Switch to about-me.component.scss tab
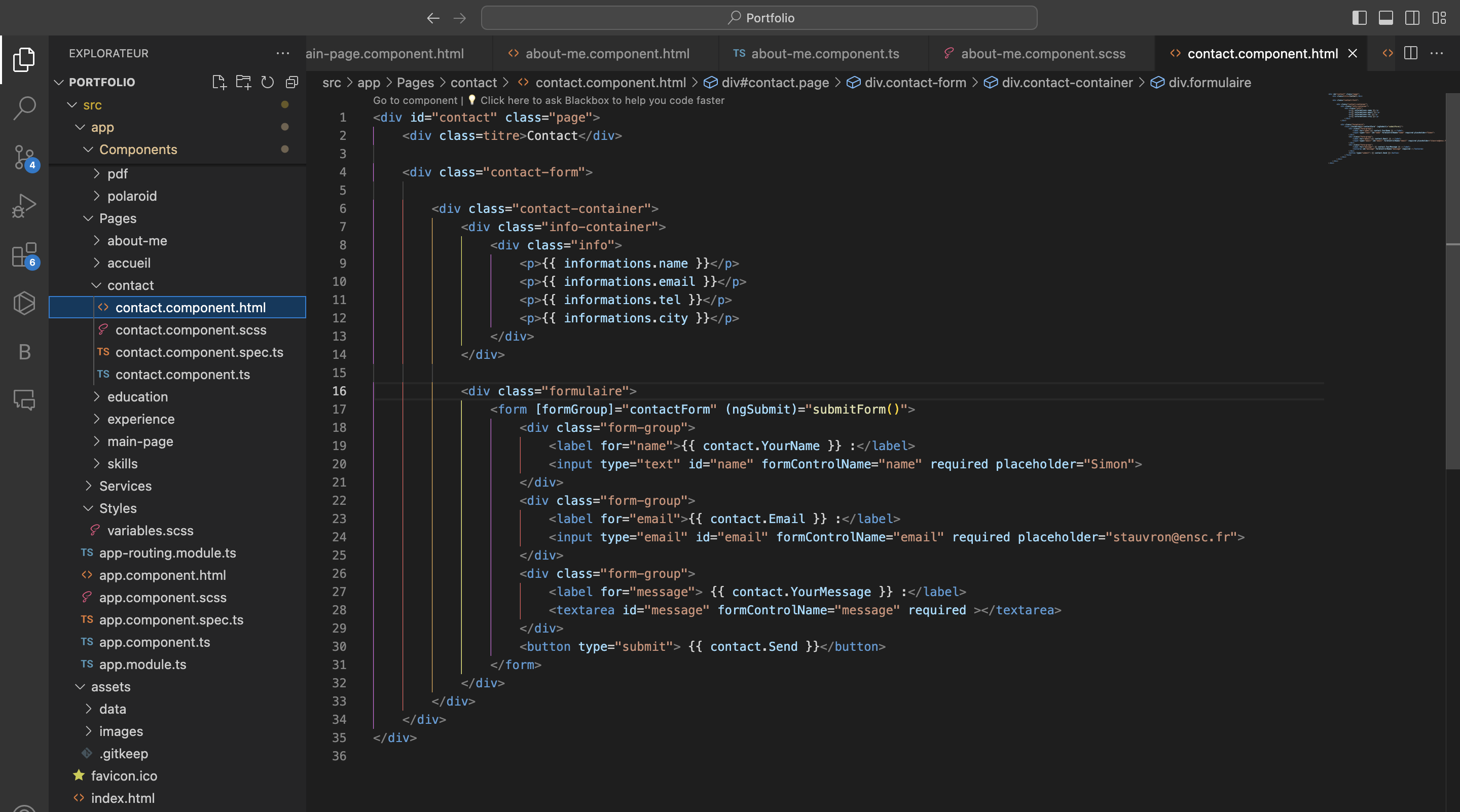This screenshot has height=812, width=1460. 1041,53
